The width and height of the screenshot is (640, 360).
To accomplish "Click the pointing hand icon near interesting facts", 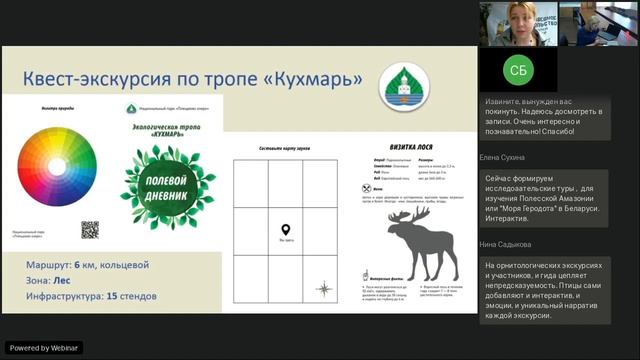I will [x=365, y=275].
